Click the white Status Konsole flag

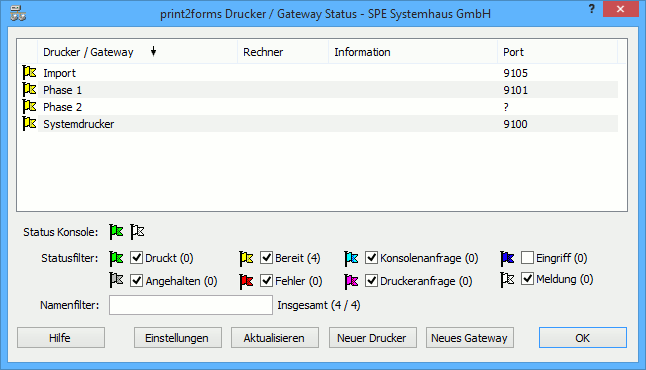(x=137, y=232)
